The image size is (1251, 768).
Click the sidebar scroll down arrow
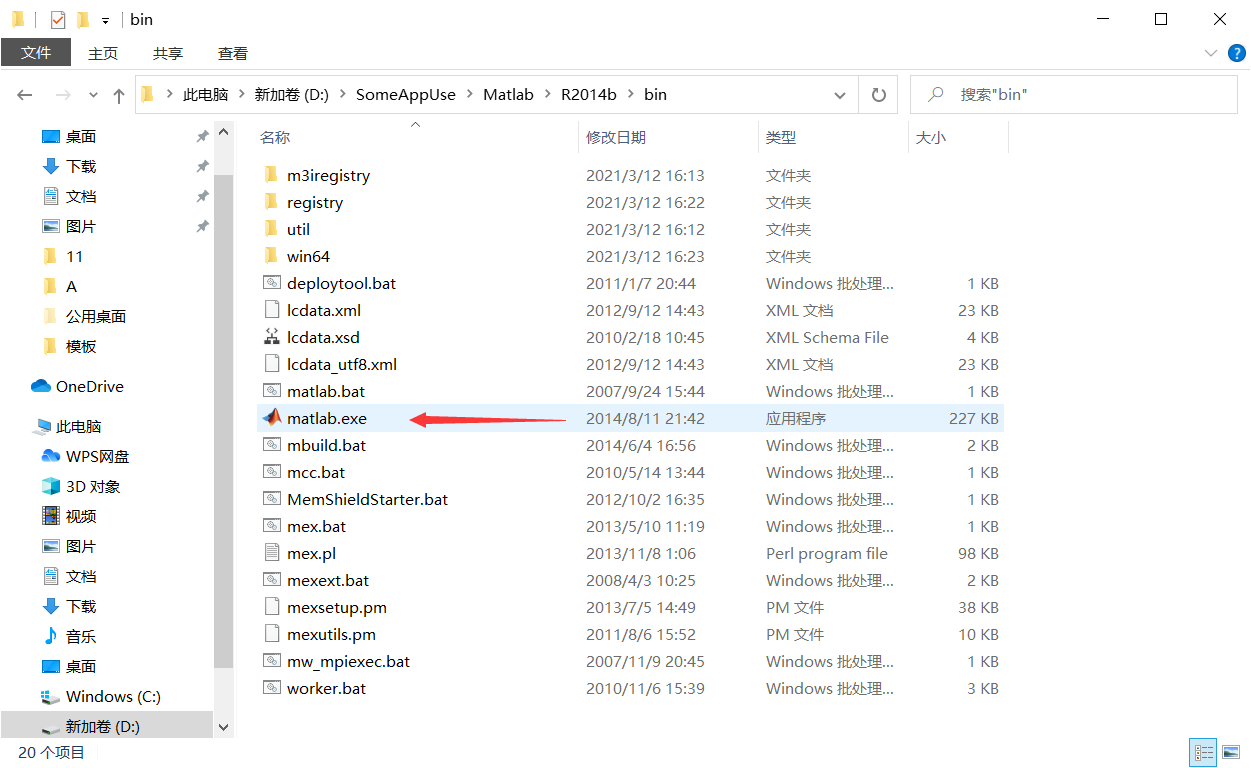(x=224, y=728)
